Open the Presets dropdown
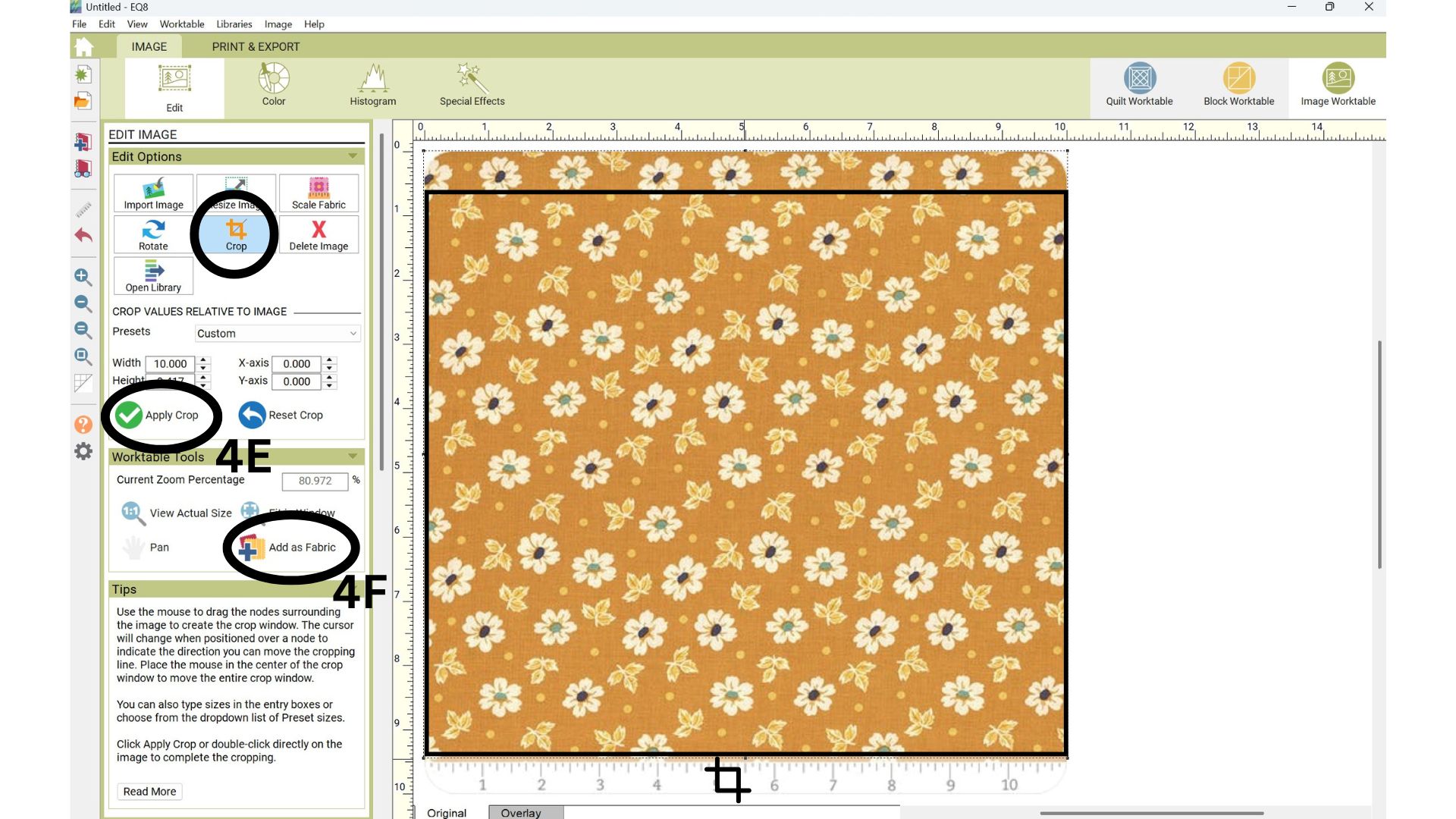The image size is (1456, 819). pyautogui.click(x=277, y=334)
